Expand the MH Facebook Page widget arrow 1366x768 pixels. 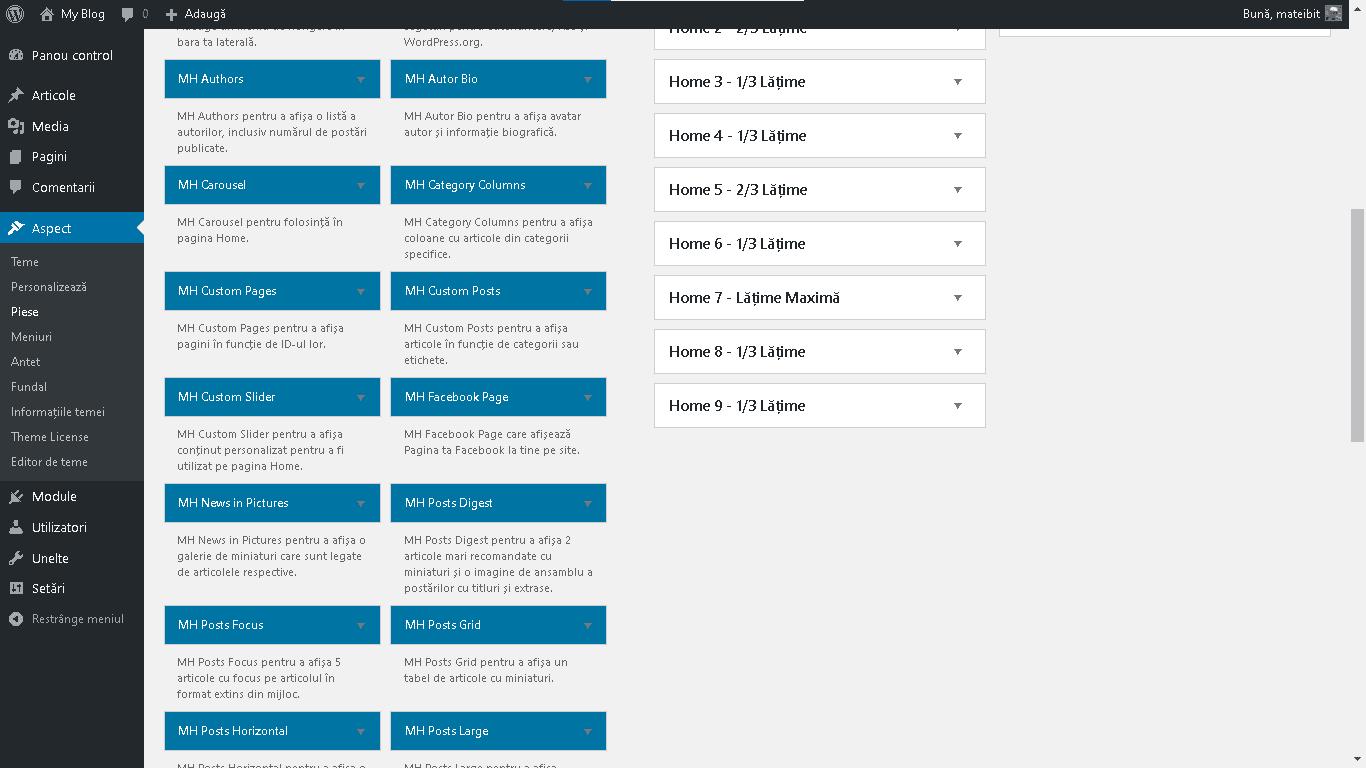[x=587, y=397]
